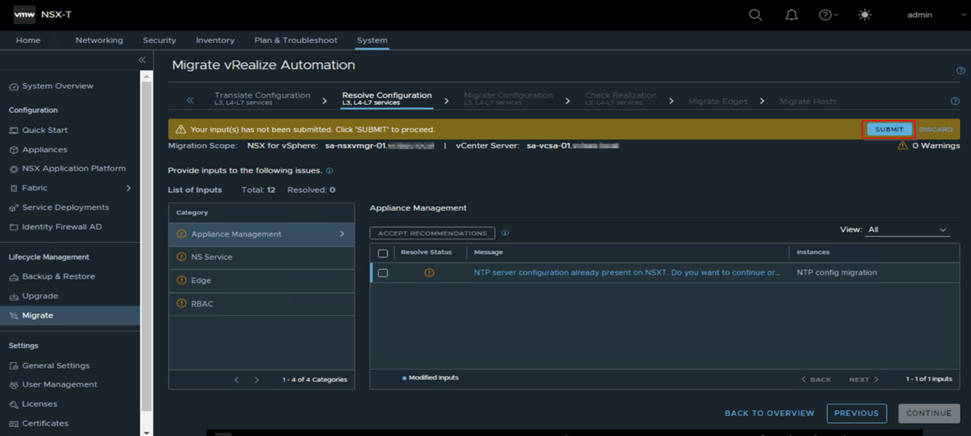Open the Security tab
The width and height of the screenshot is (971, 436).
click(159, 41)
